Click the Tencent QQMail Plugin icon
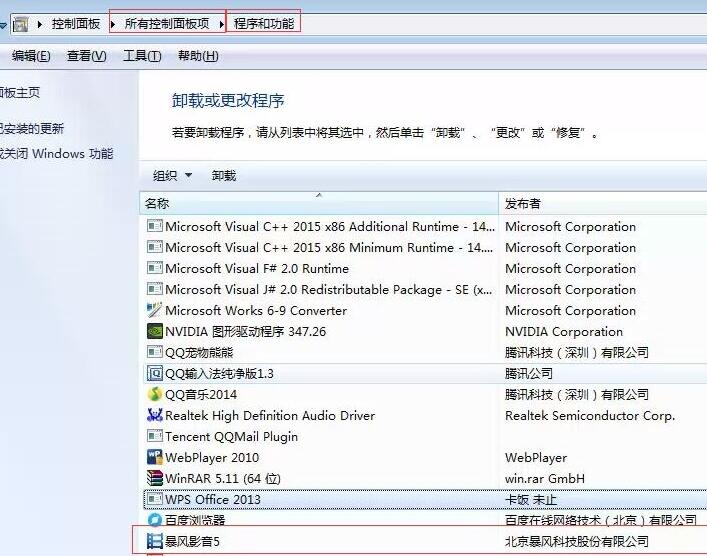 pos(155,436)
